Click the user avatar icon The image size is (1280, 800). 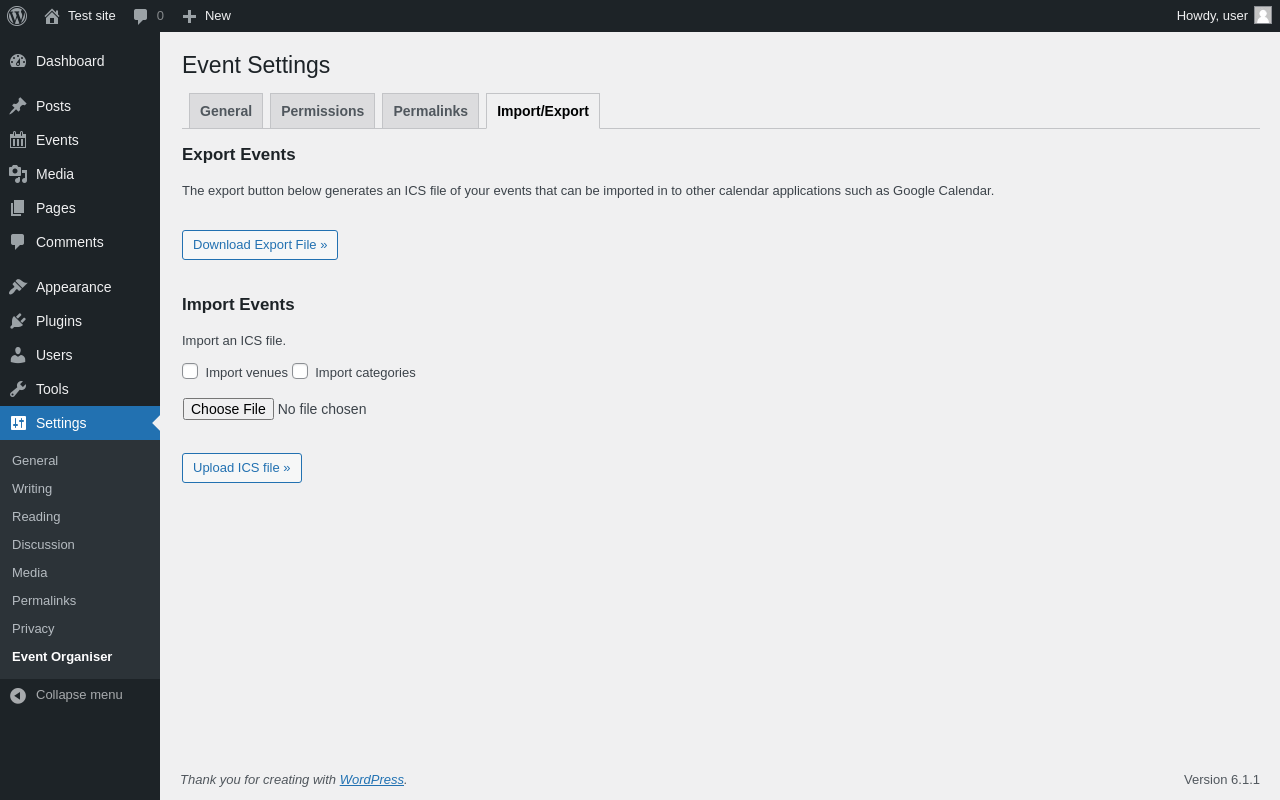pos(1263,15)
